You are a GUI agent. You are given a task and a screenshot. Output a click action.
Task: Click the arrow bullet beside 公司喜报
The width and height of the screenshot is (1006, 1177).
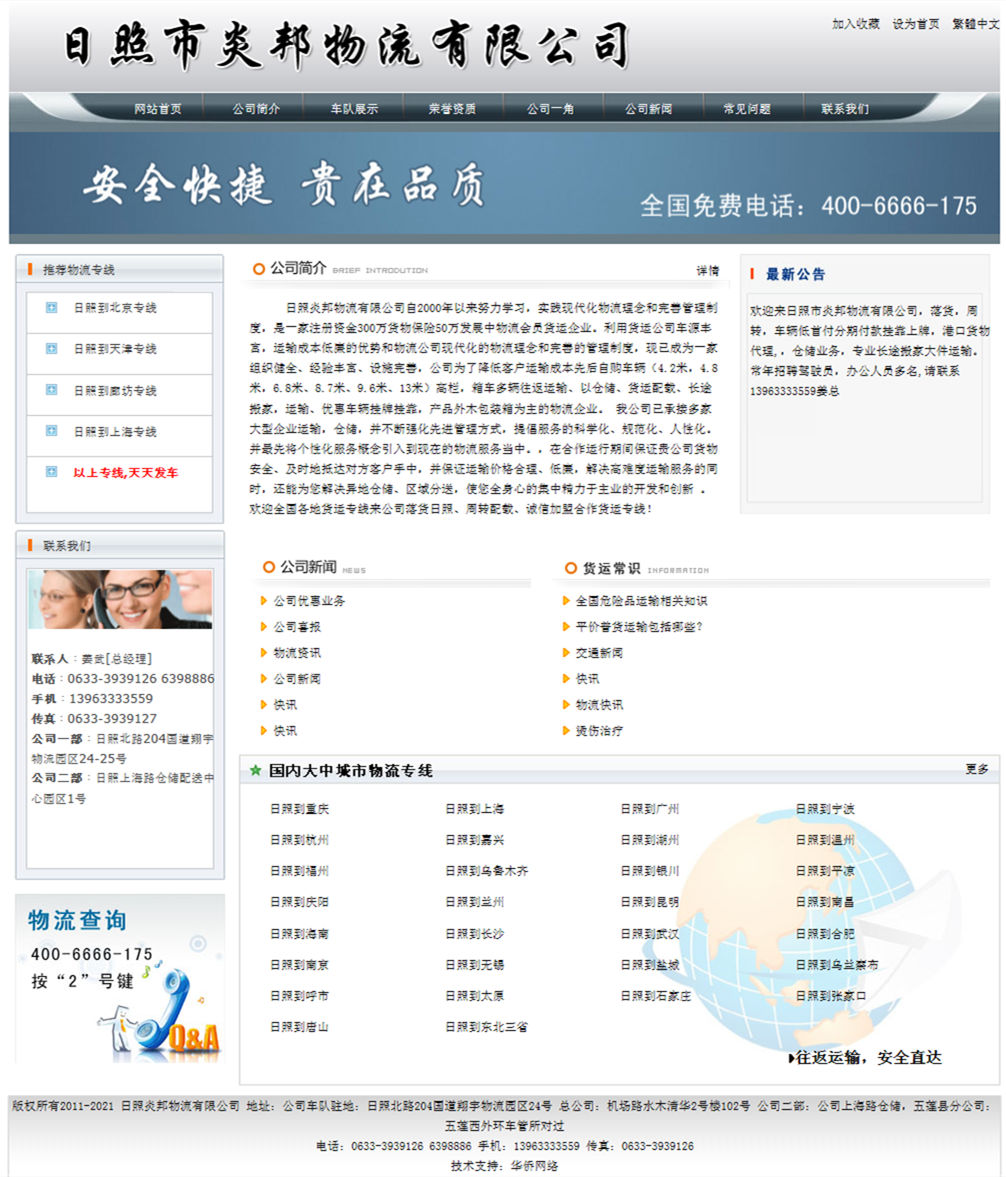[264, 627]
